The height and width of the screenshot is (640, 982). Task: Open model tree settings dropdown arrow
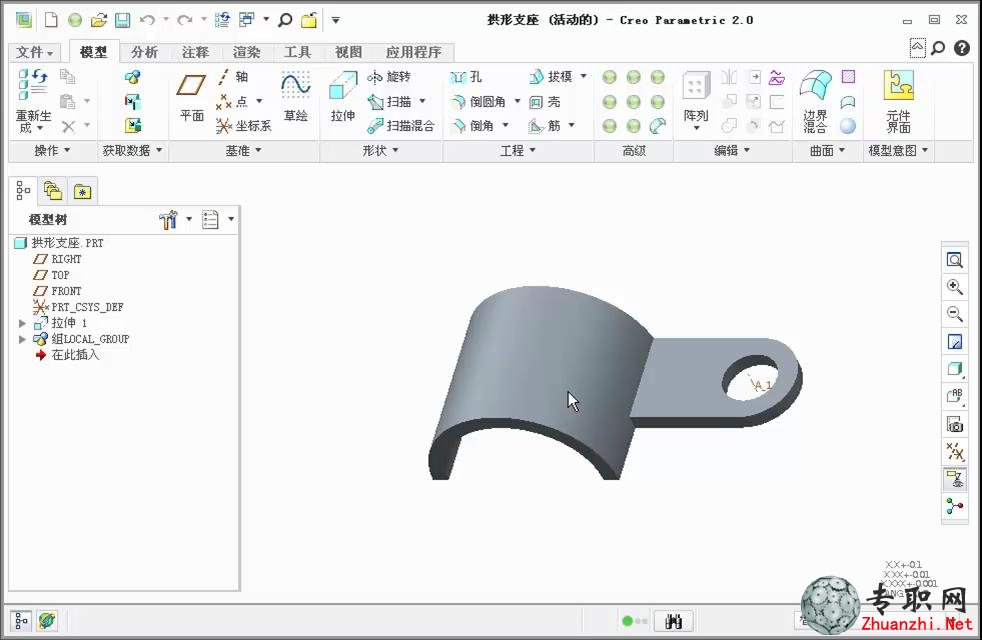[x=189, y=219]
